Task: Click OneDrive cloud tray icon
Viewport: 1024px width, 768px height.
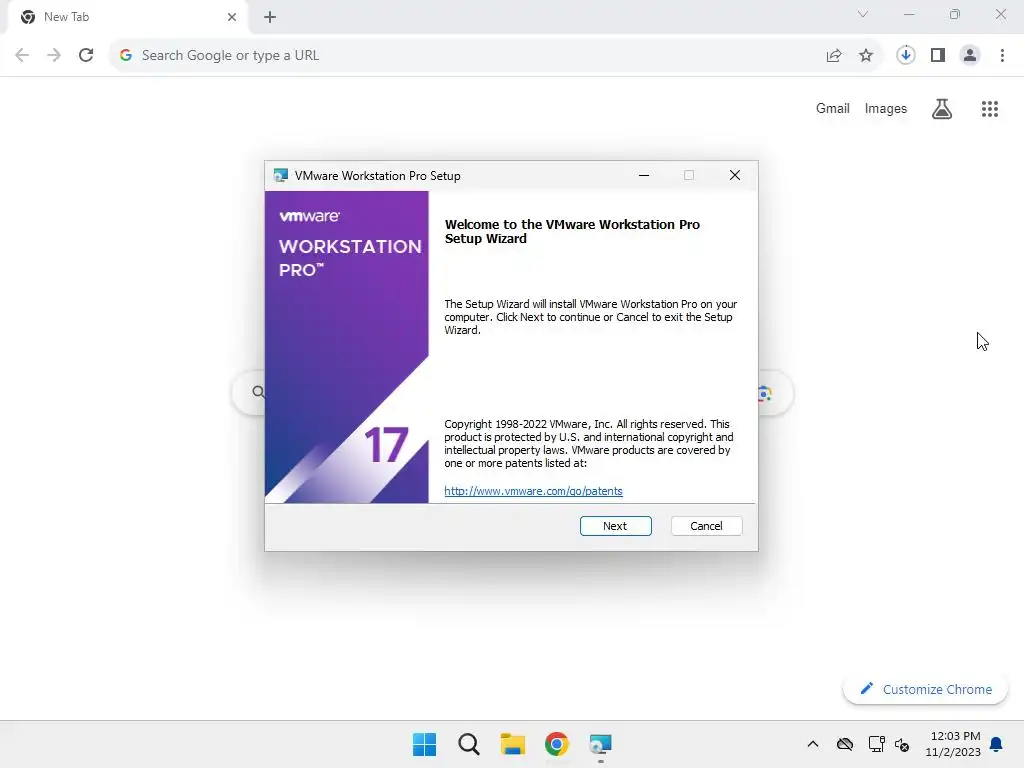Action: click(845, 744)
